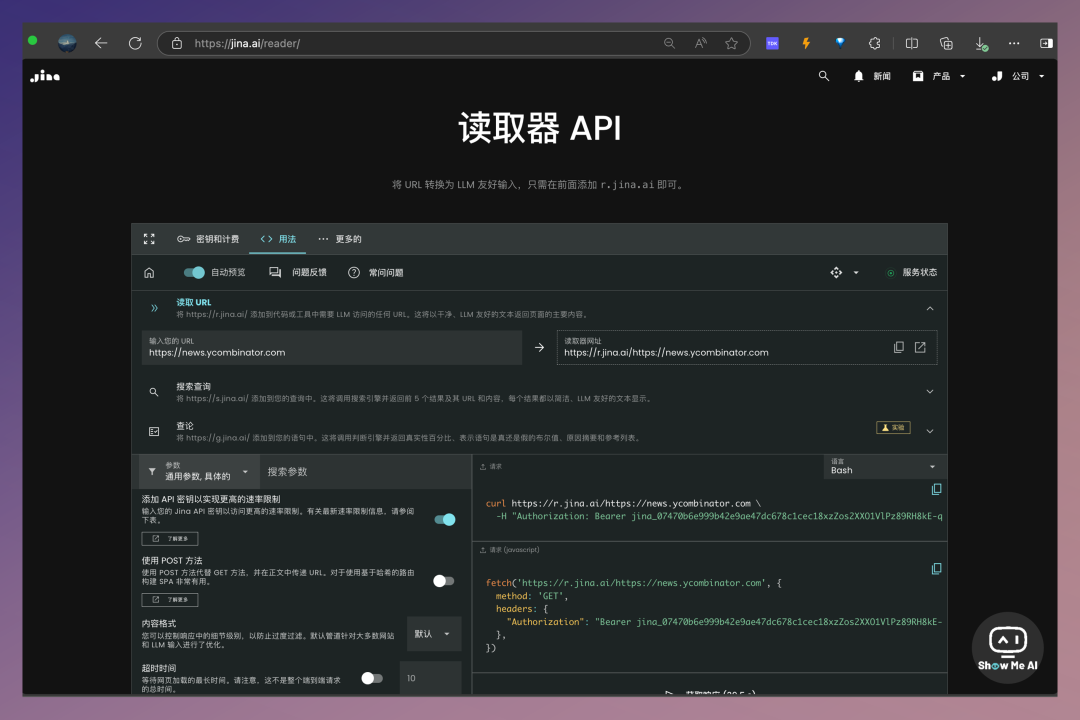Viewport: 1080px width, 720px height.
Task: Click 了解更多 under API key section
Action: coord(170,539)
